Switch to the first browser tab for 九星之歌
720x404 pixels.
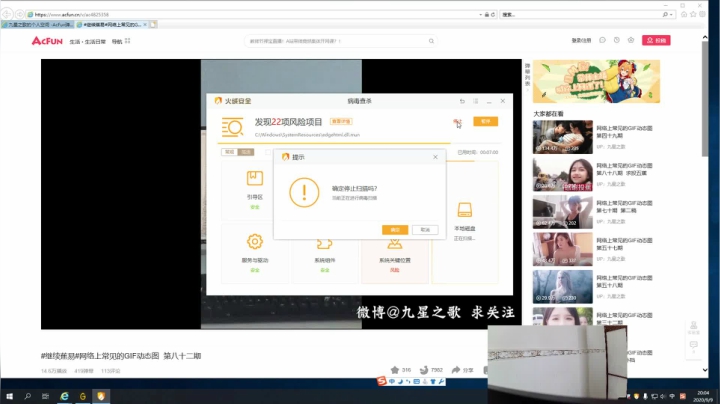tap(38, 24)
